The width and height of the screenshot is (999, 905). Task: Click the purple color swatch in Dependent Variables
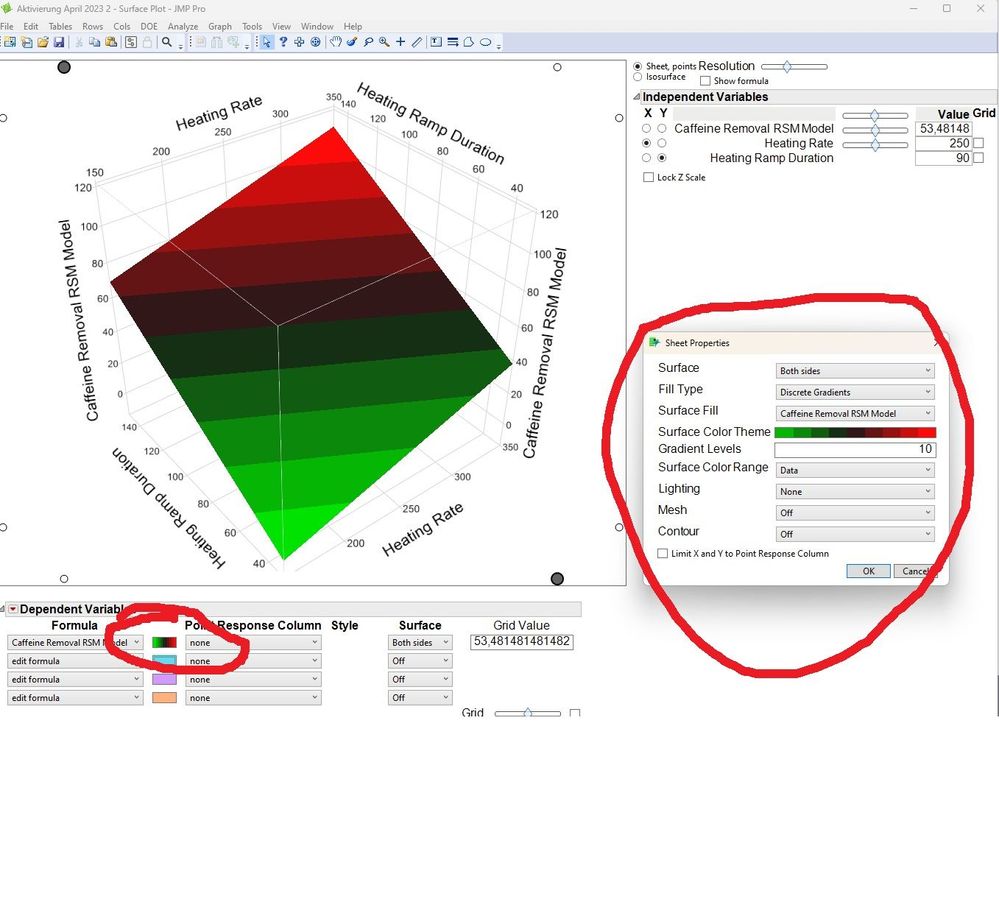pyautogui.click(x=164, y=679)
